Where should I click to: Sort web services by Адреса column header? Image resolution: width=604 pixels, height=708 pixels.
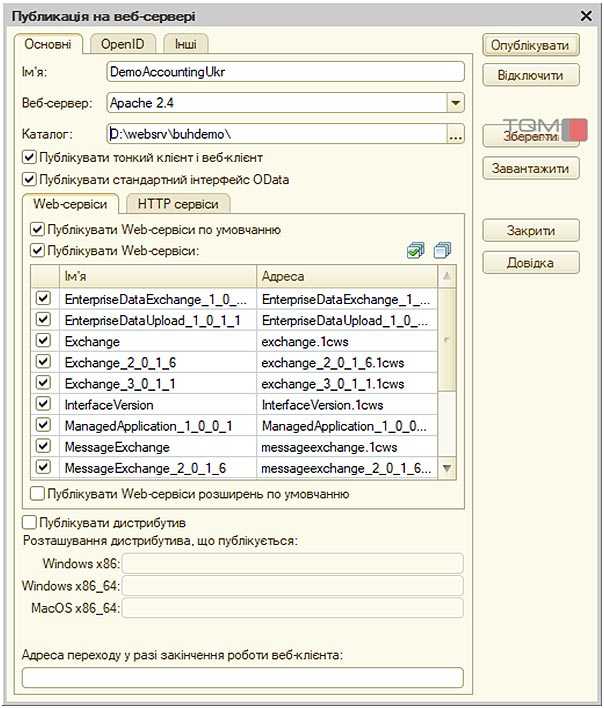pyautogui.click(x=345, y=275)
